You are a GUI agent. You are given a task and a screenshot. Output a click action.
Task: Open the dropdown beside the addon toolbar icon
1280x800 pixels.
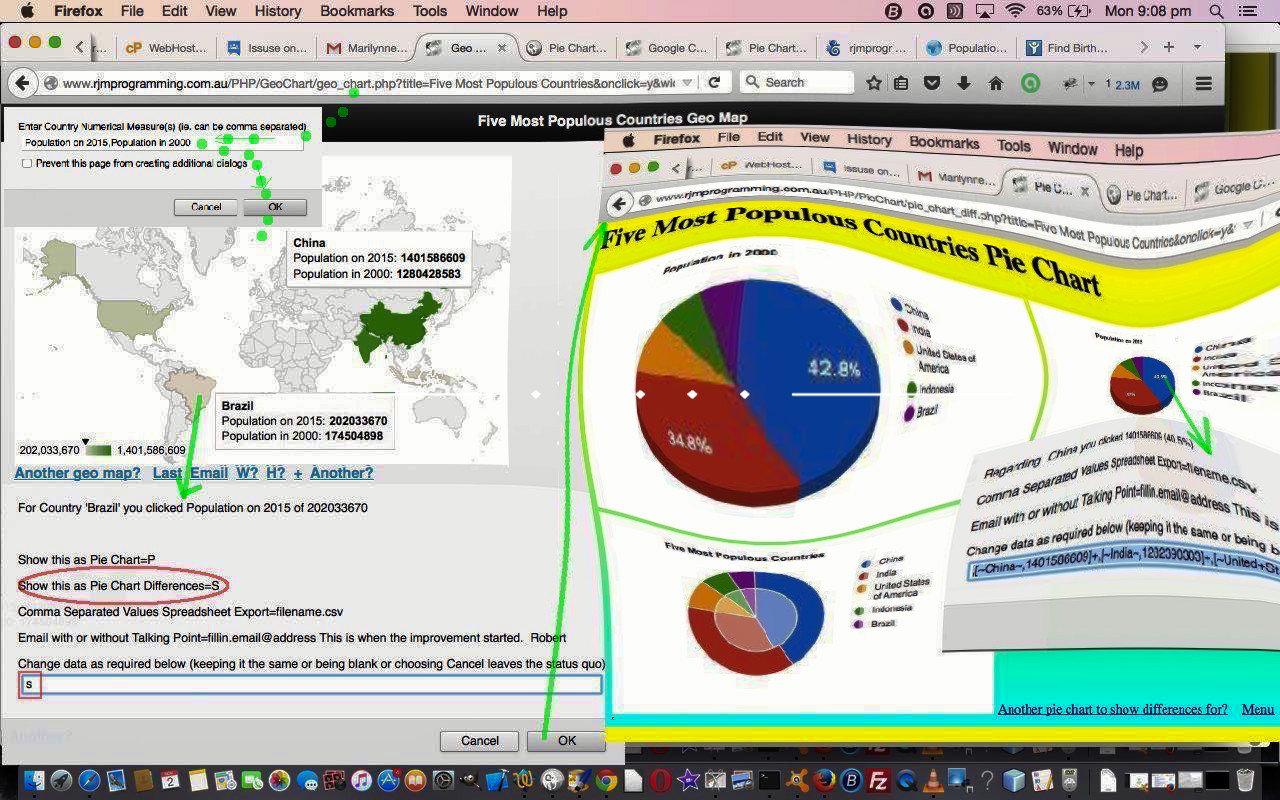(1091, 84)
